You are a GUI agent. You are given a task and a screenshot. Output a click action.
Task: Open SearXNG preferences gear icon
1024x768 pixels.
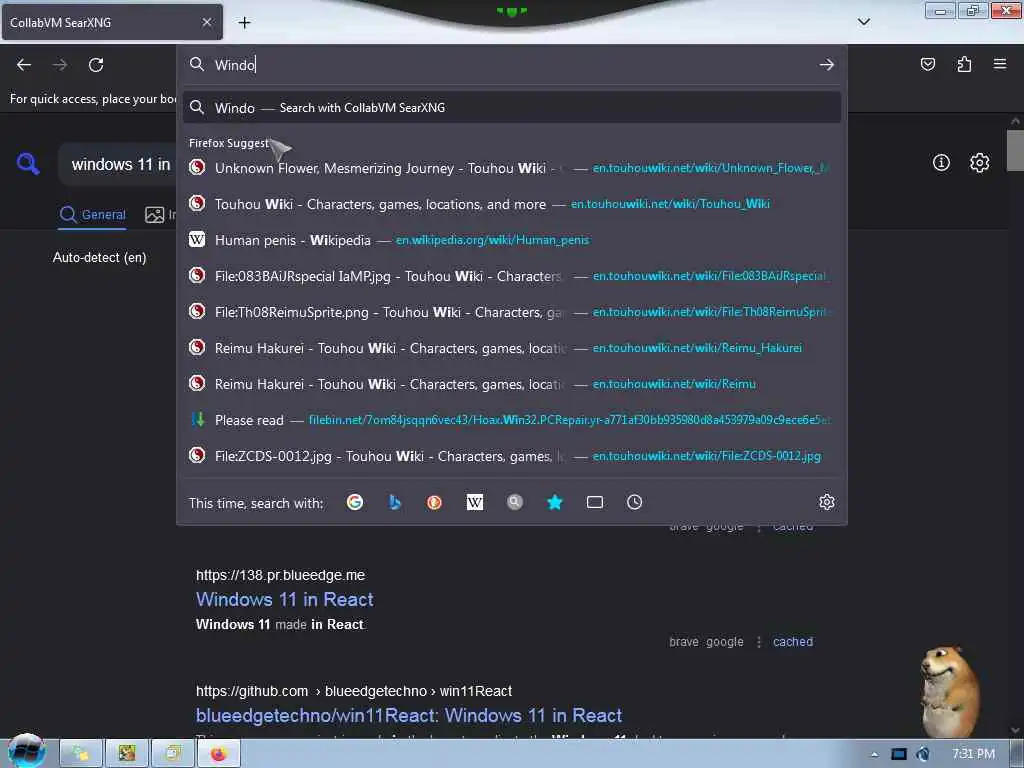[x=979, y=163]
